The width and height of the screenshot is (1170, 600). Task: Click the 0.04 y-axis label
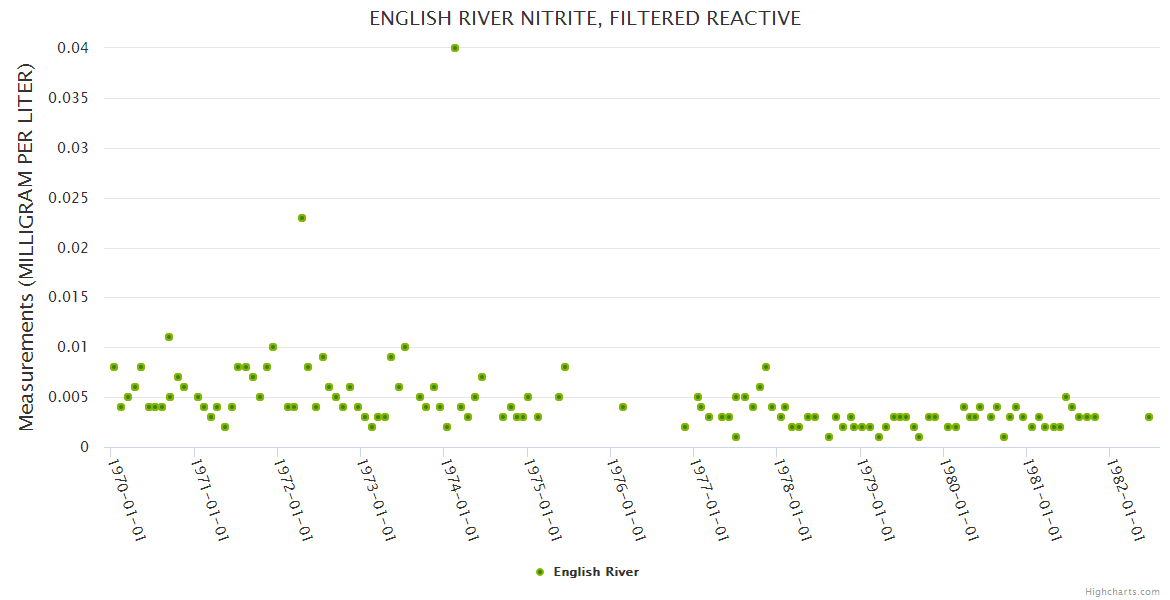73,48
